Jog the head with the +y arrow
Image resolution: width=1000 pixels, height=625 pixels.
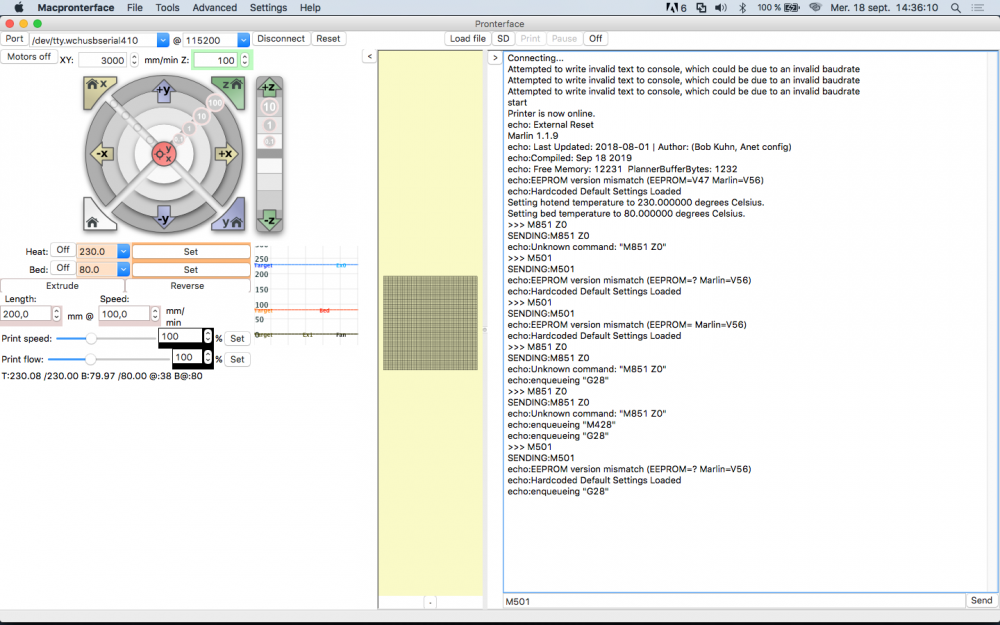pyautogui.click(x=164, y=90)
